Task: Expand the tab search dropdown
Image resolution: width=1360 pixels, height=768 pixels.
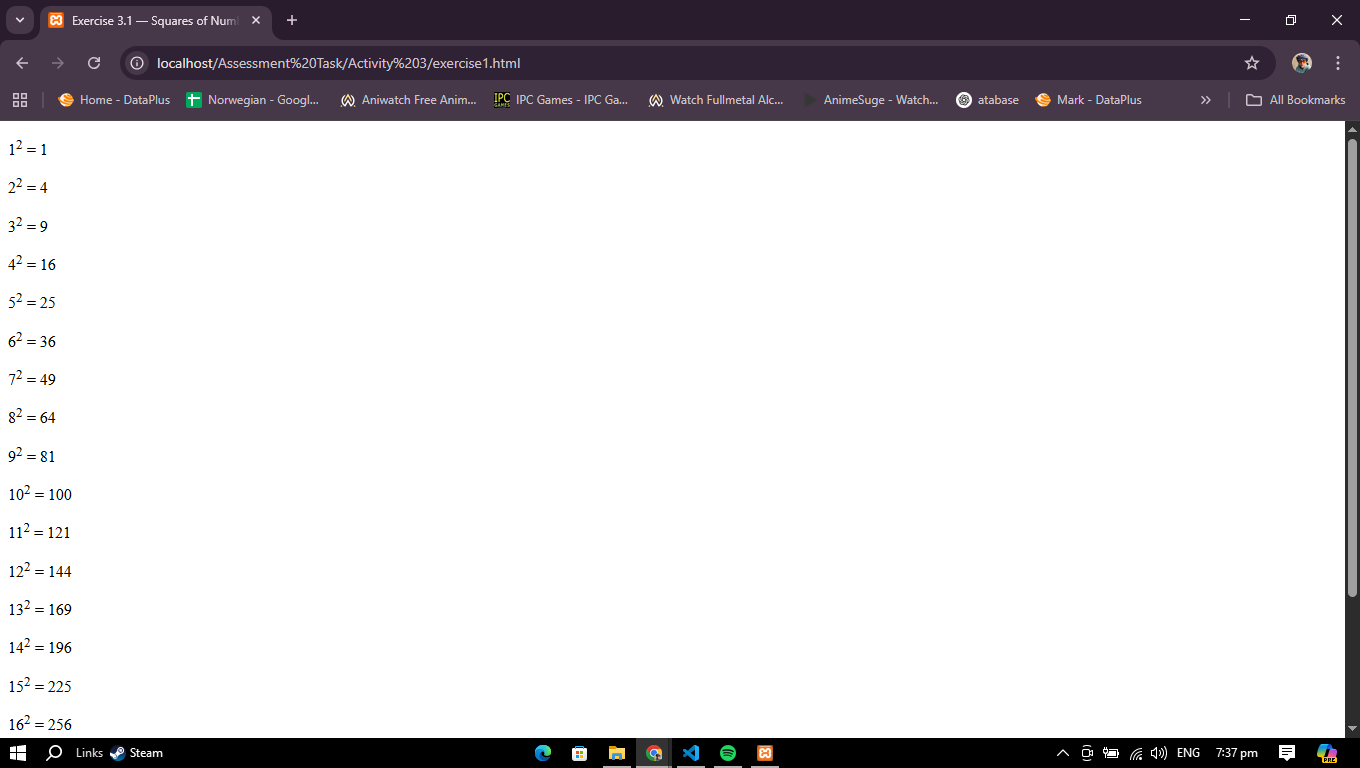Action: tap(19, 20)
